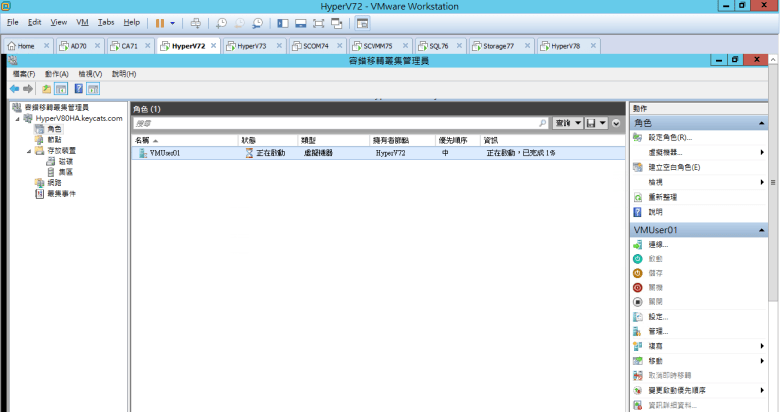The height and width of the screenshot is (412, 780).
Task: Click the VMware full screen mode icon
Action: [x=319, y=22]
